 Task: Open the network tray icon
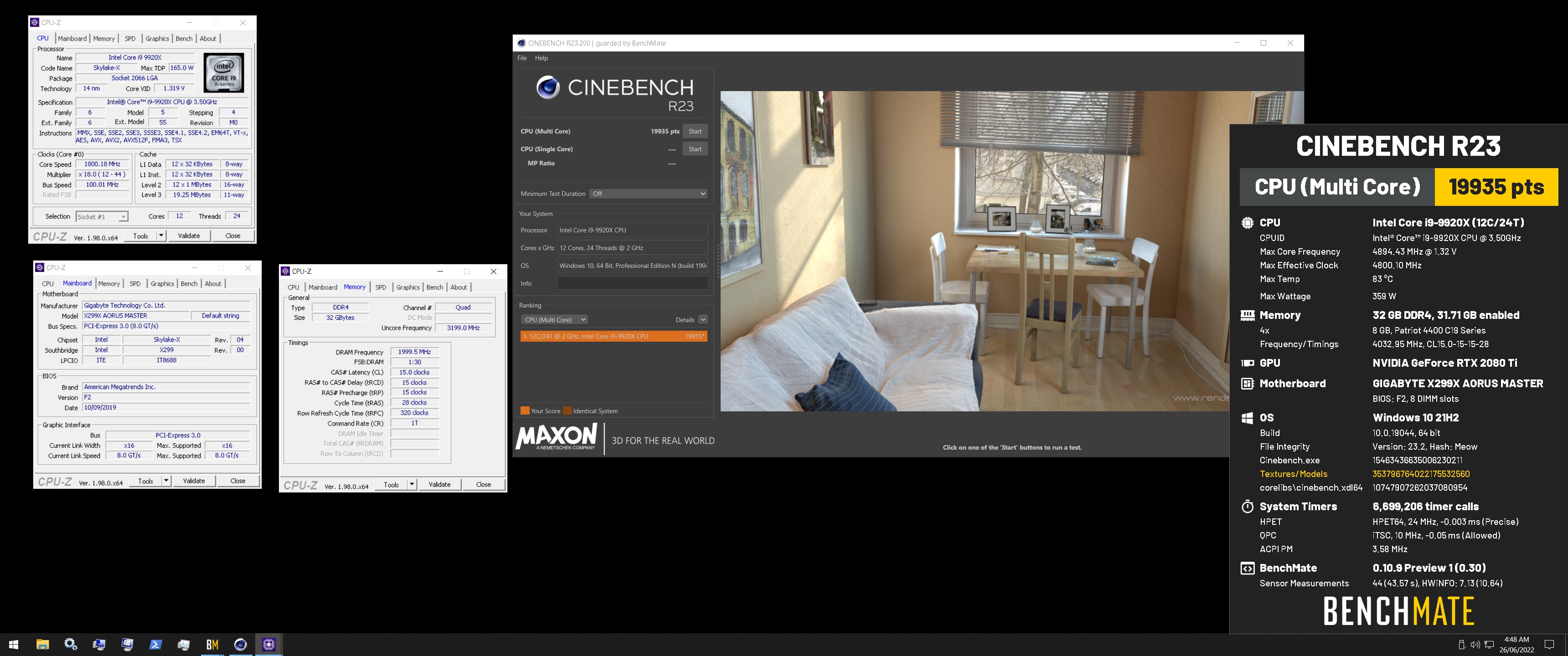coord(1489,645)
